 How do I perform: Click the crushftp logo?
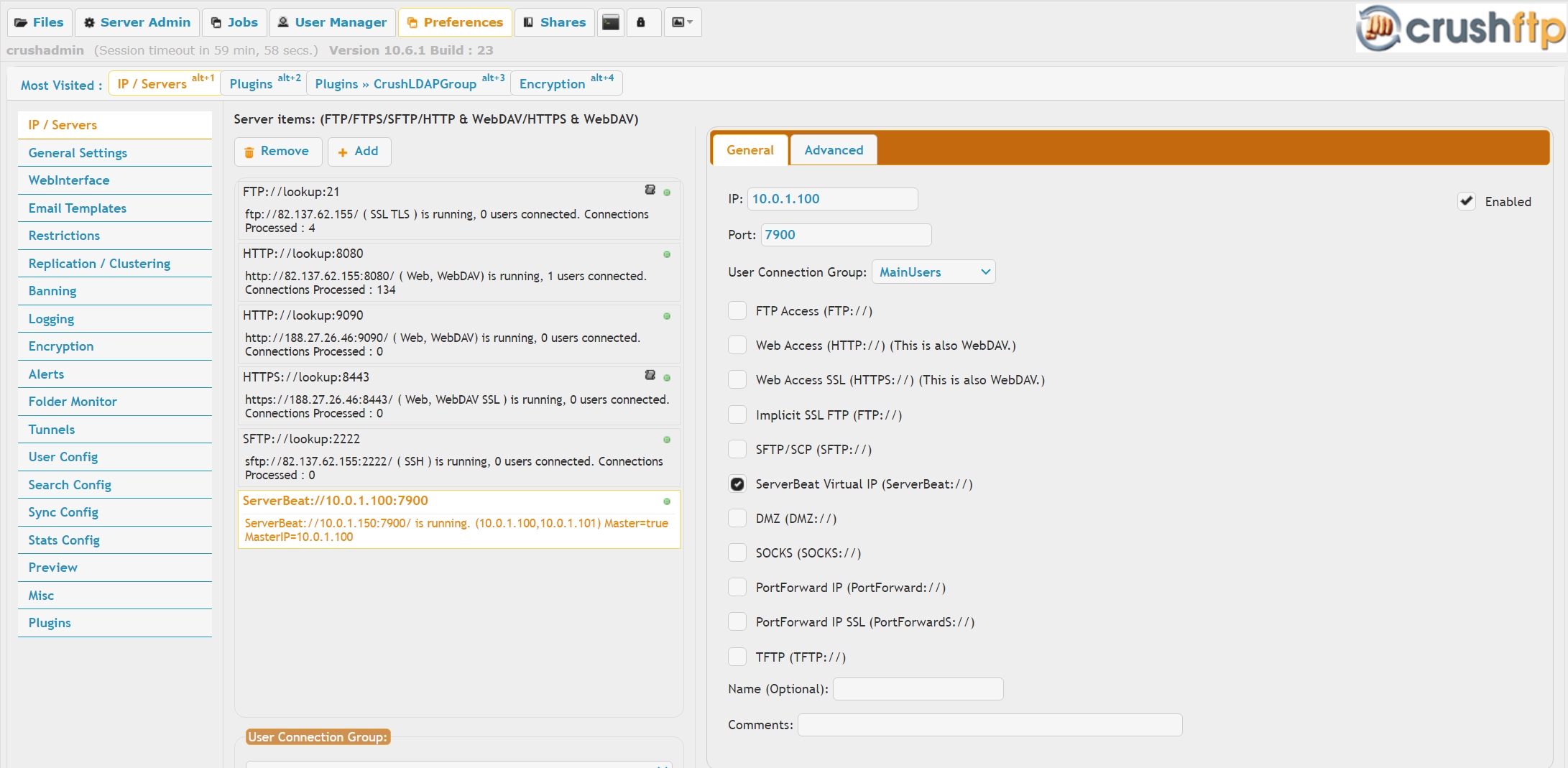click(1460, 28)
